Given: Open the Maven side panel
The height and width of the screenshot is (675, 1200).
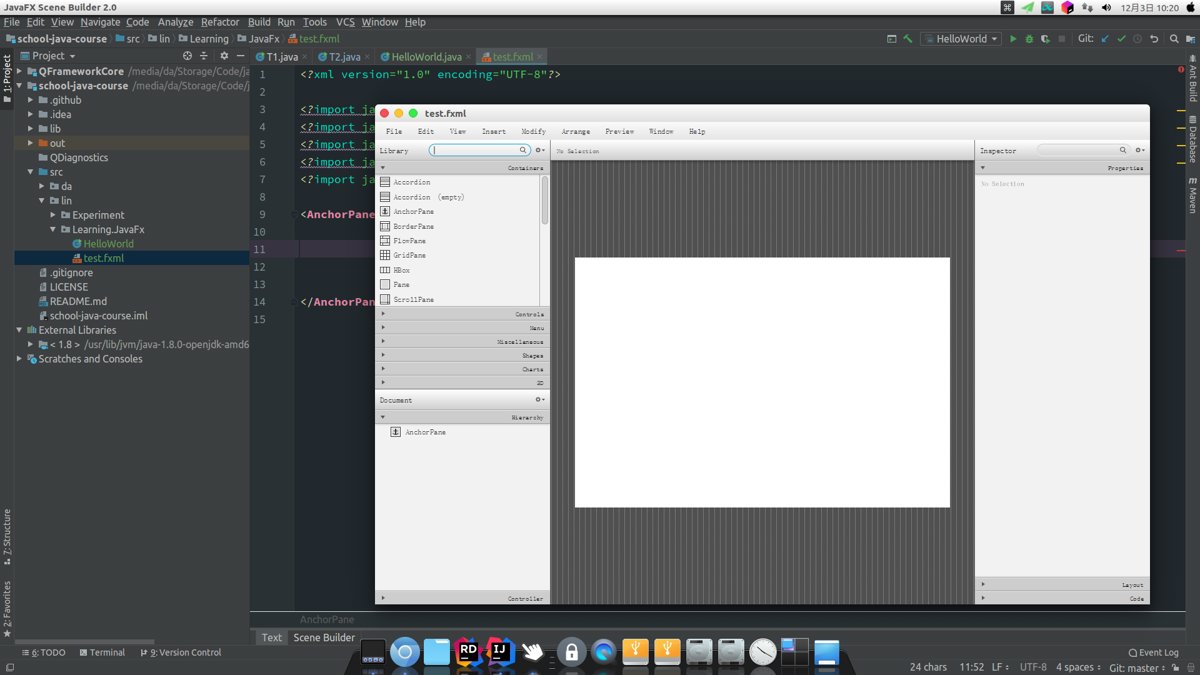Looking at the screenshot, I should coord(1192,196).
